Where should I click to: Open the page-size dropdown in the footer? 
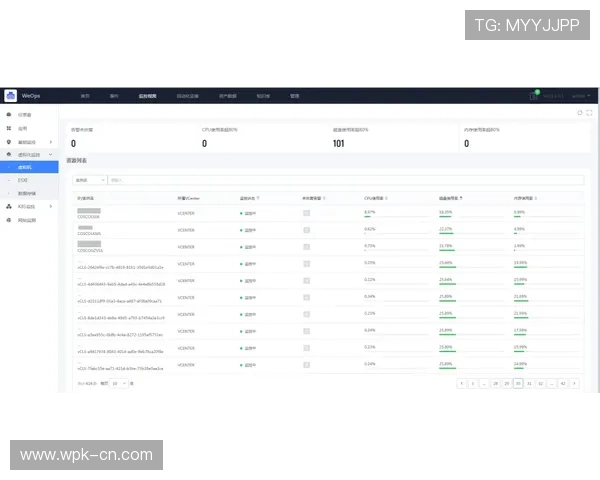[x=120, y=383]
